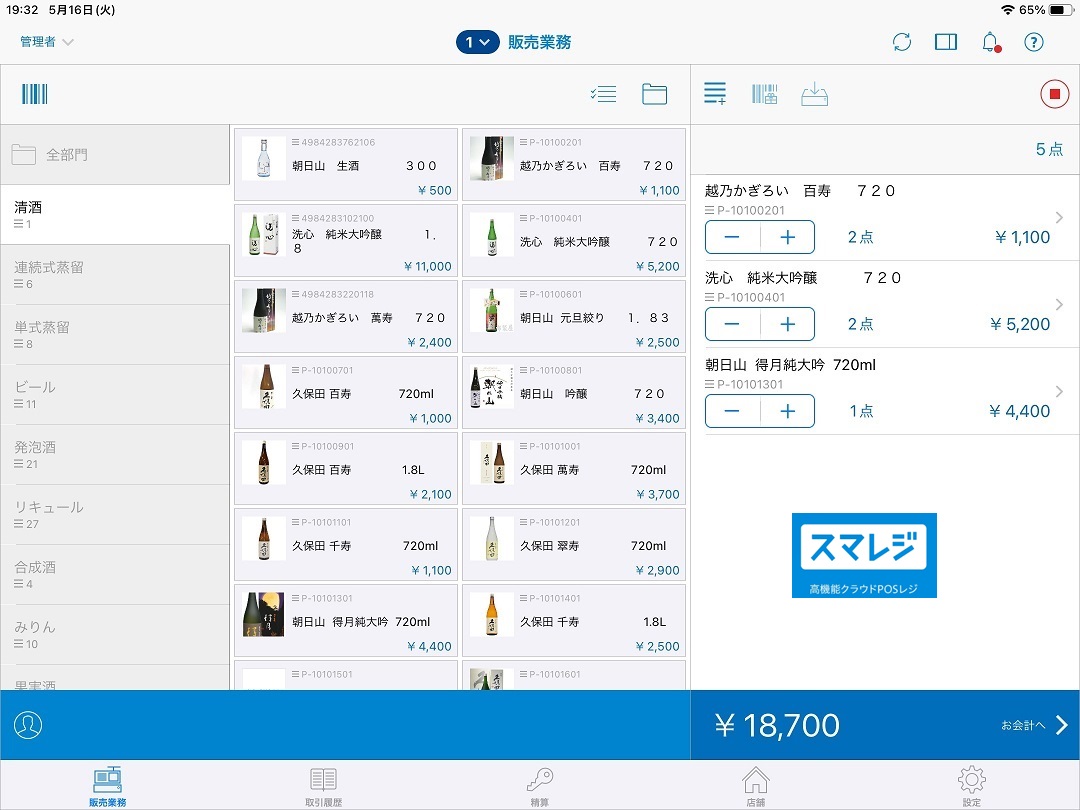The width and height of the screenshot is (1080, 810).
Task: Decrease quantity of 洗心 純米大吟醸 in cart
Action: tap(732, 324)
